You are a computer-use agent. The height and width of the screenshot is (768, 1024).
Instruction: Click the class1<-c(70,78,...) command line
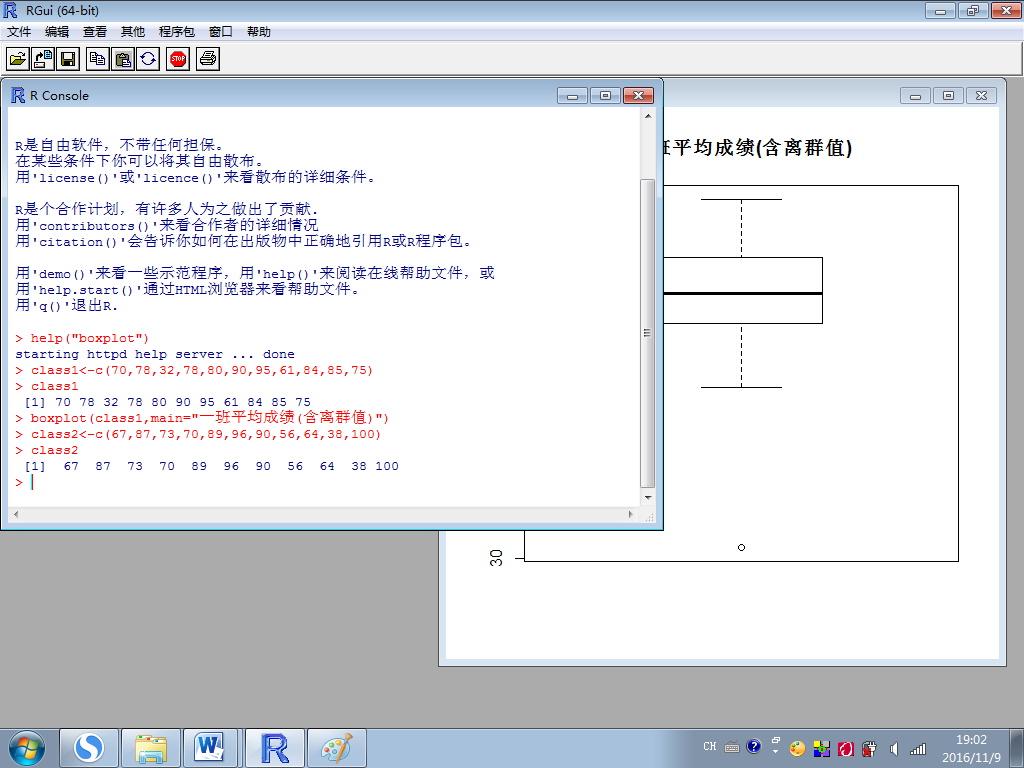click(x=194, y=370)
